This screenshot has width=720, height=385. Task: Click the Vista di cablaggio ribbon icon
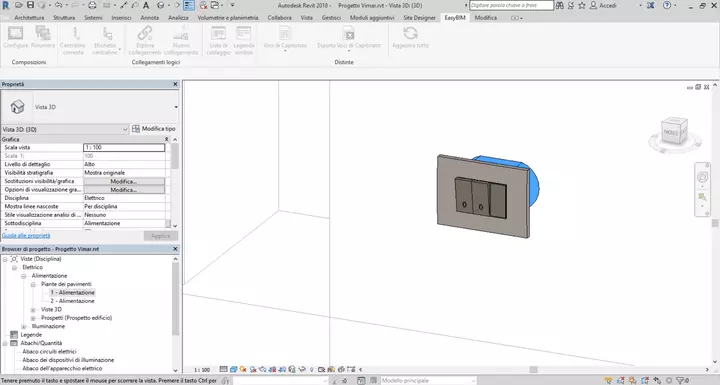tap(218, 33)
